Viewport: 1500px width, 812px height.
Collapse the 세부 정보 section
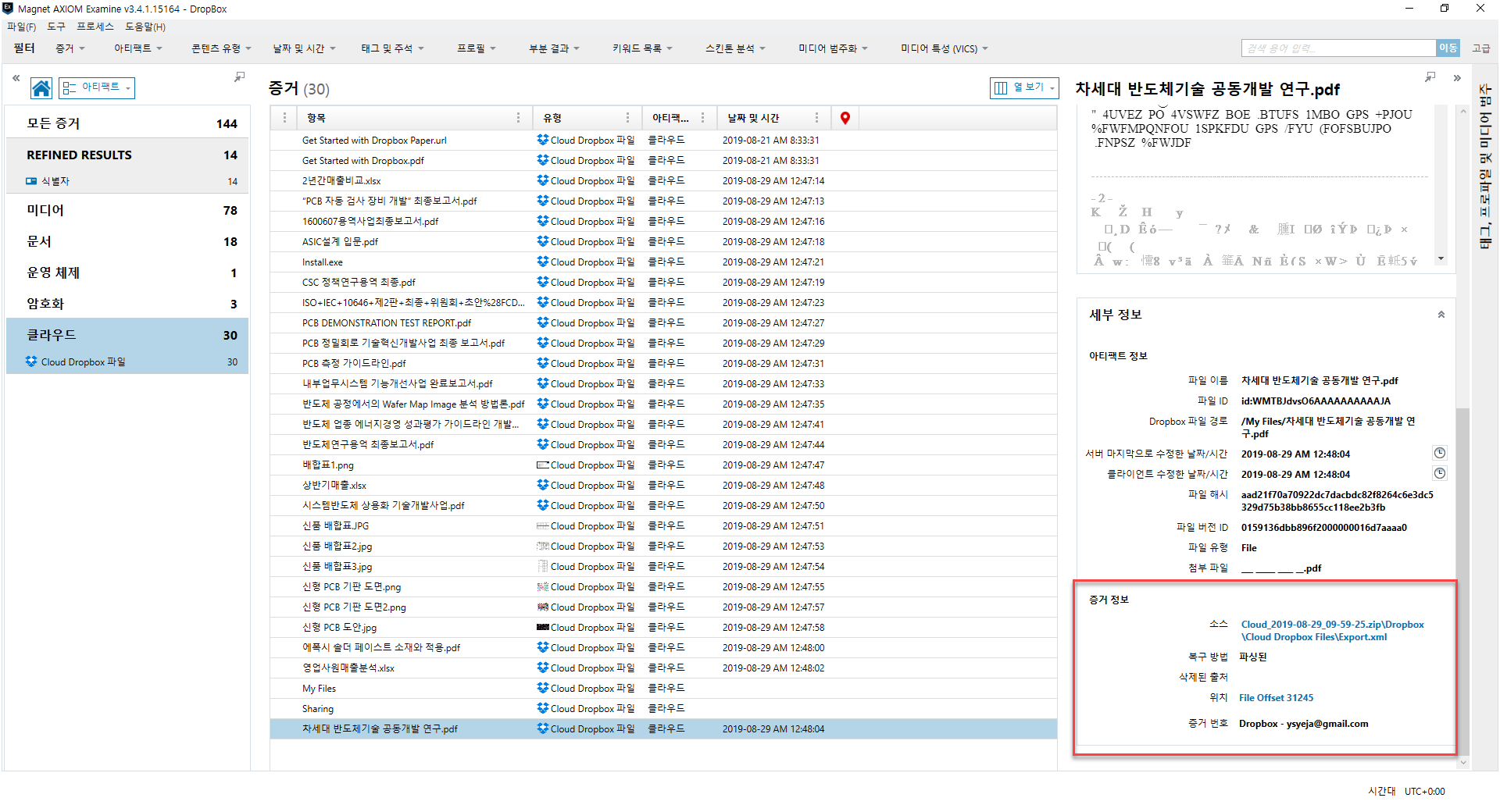click(1441, 315)
